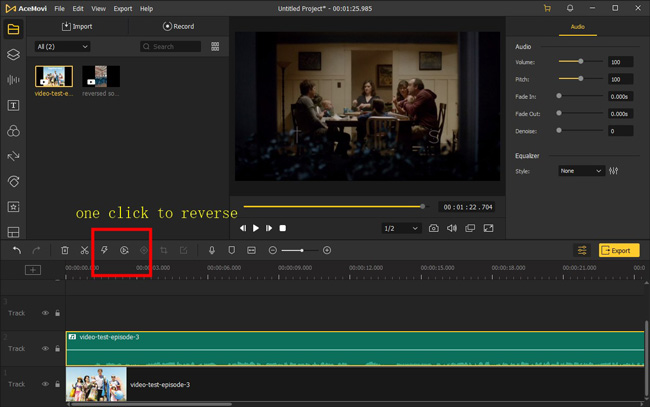Click the Crop tool icon
This screenshot has width=650, height=407.
point(164,250)
